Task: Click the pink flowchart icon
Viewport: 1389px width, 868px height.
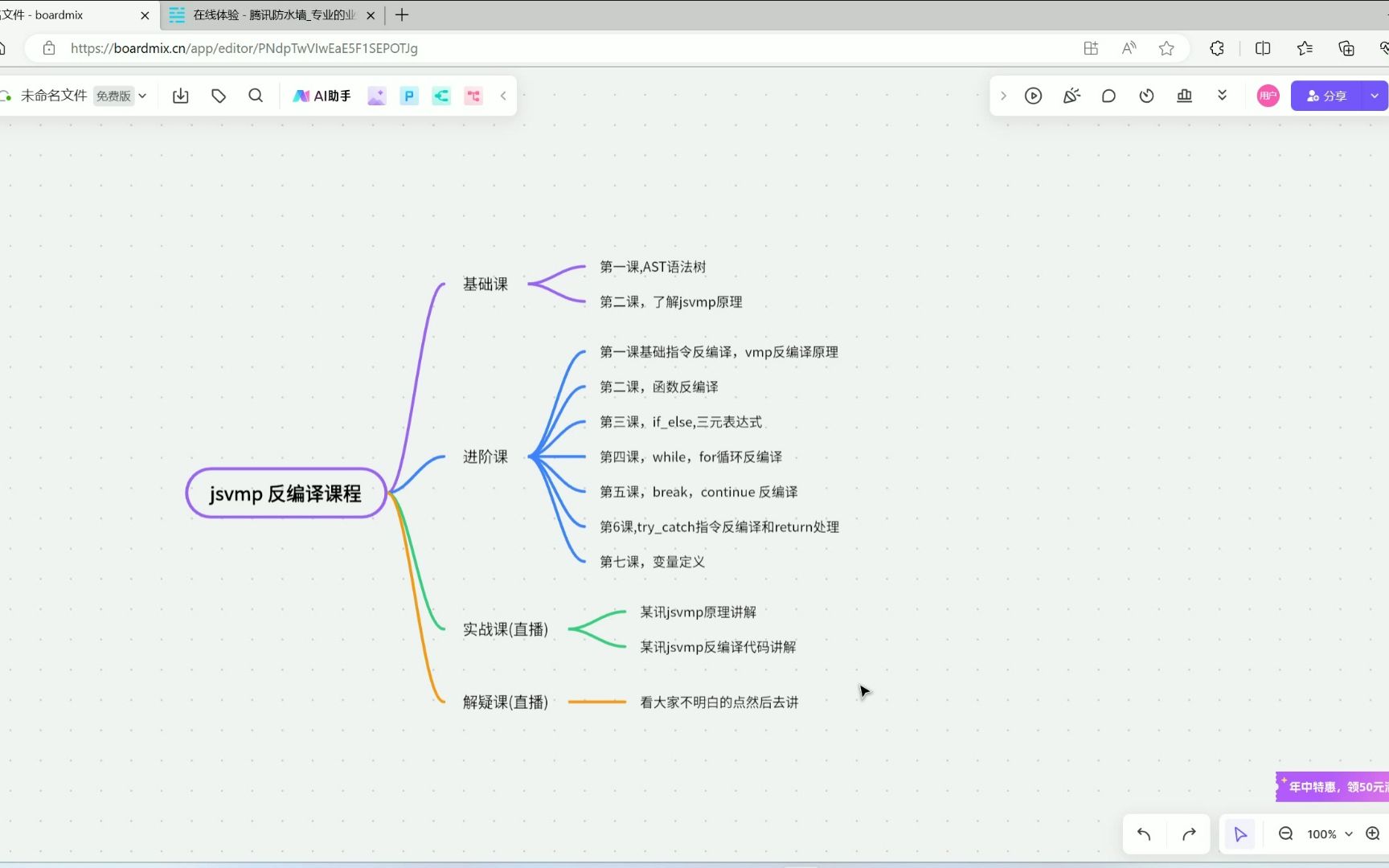Action: click(473, 96)
